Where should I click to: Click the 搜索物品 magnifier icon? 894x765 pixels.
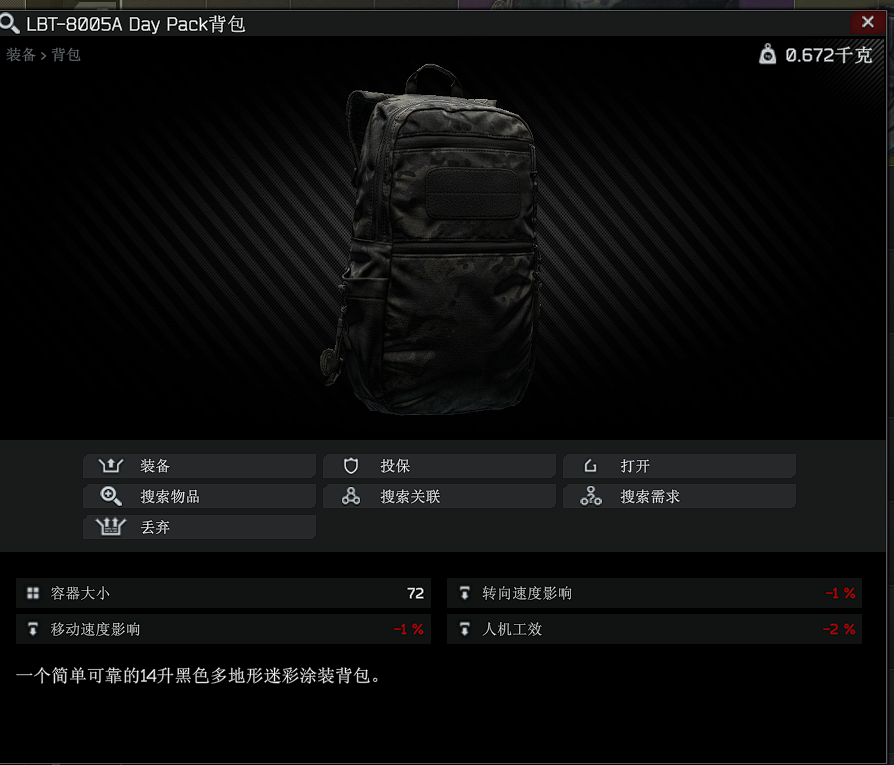[111, 496]
